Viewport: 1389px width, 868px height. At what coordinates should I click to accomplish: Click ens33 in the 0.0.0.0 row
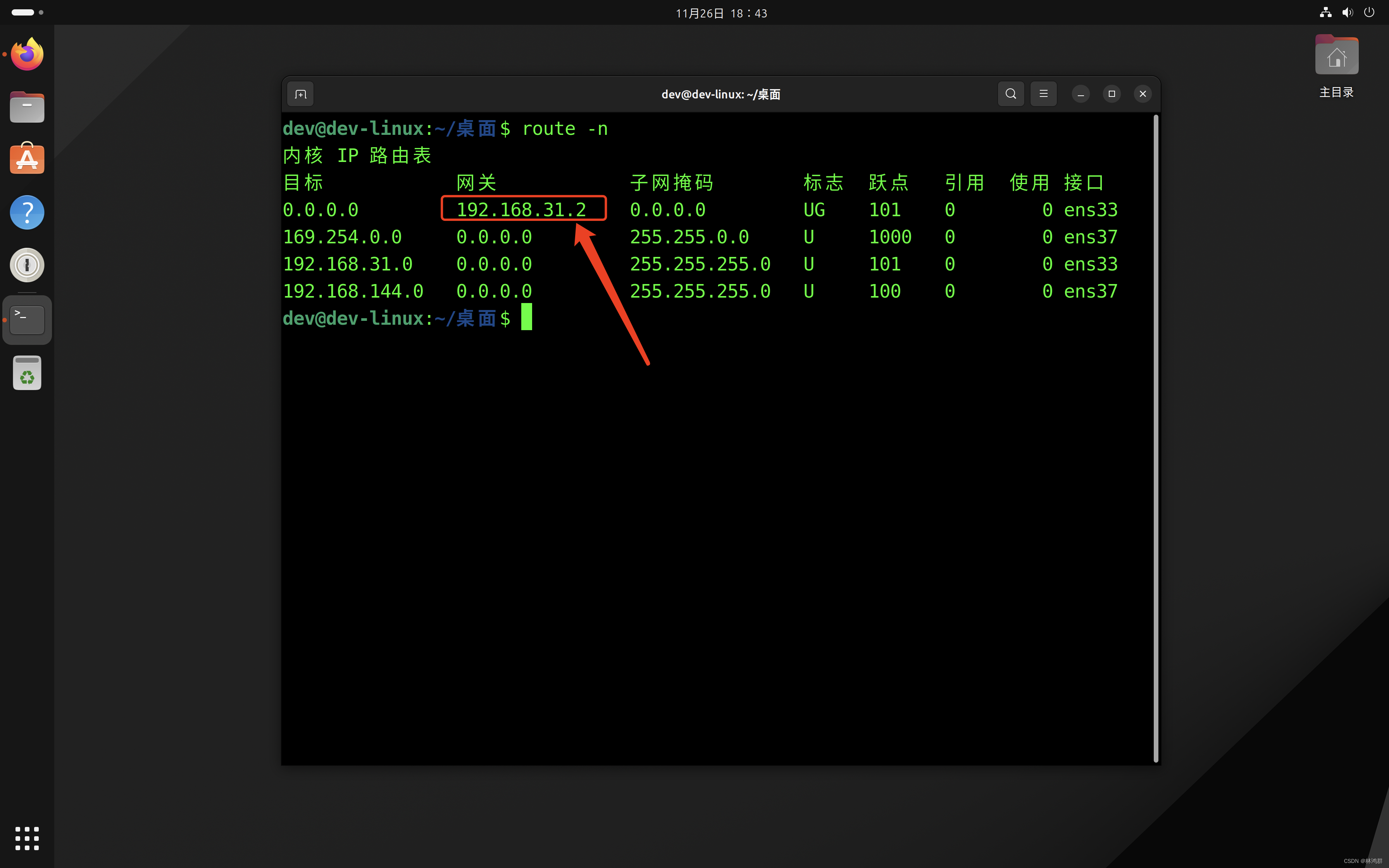(x=1091, y=210)
